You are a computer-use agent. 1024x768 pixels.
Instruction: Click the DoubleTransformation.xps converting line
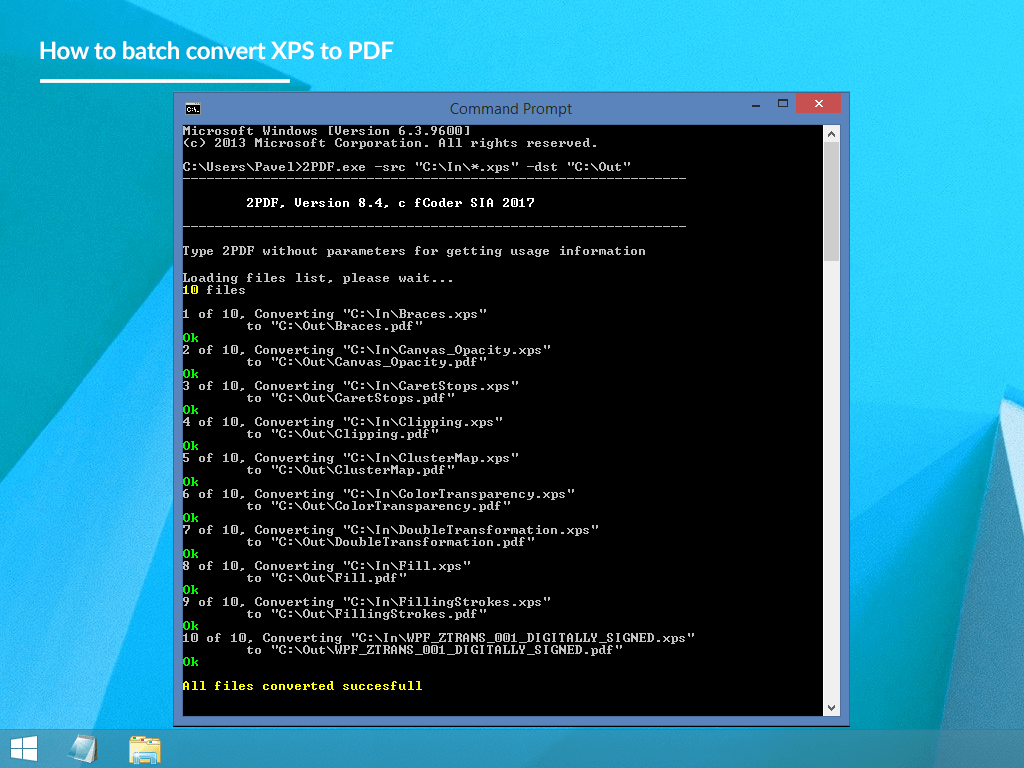click(391, 530)
